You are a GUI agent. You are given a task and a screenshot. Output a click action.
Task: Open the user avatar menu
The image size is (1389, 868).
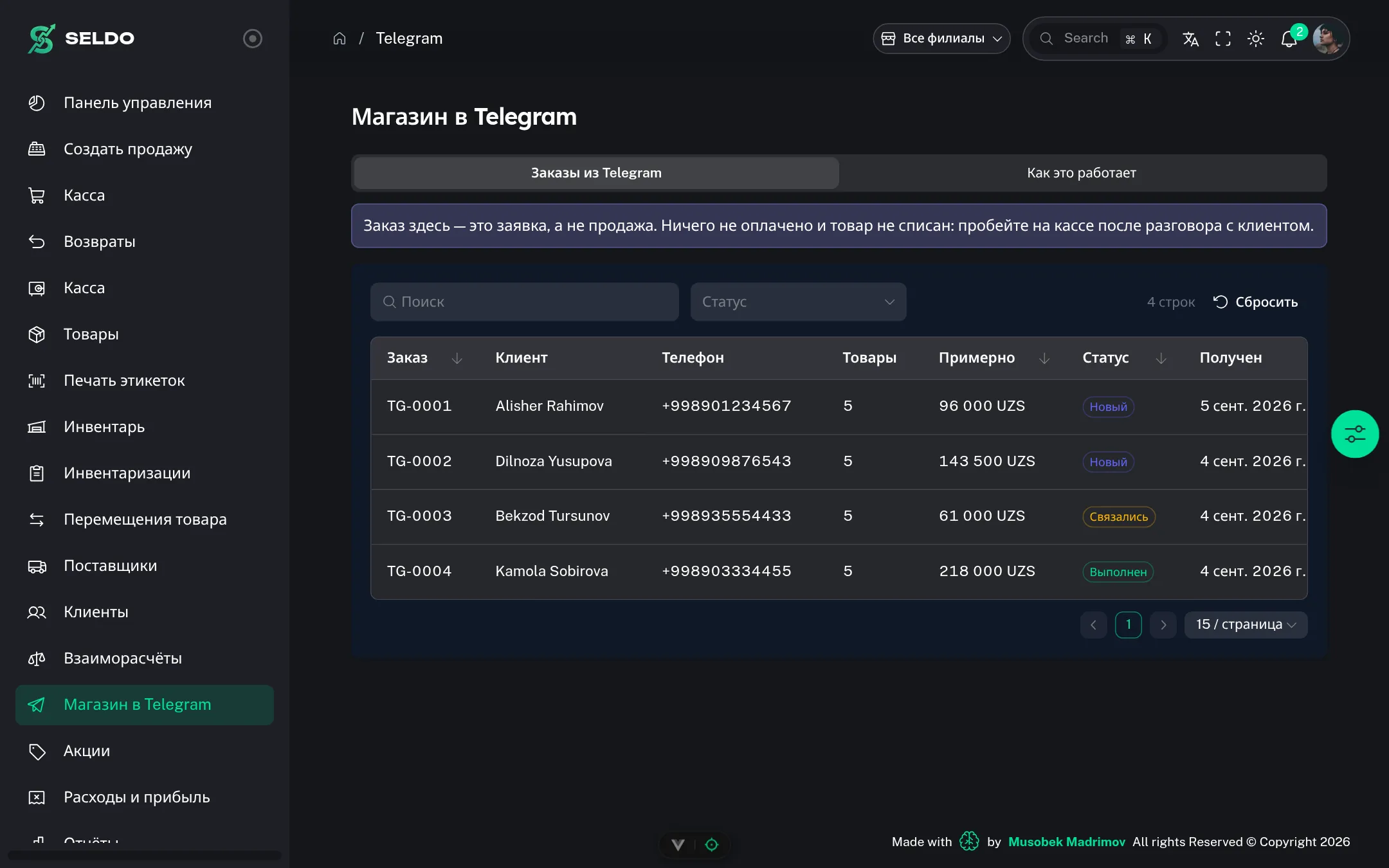pyautogui.click(x=1327, y=39)
